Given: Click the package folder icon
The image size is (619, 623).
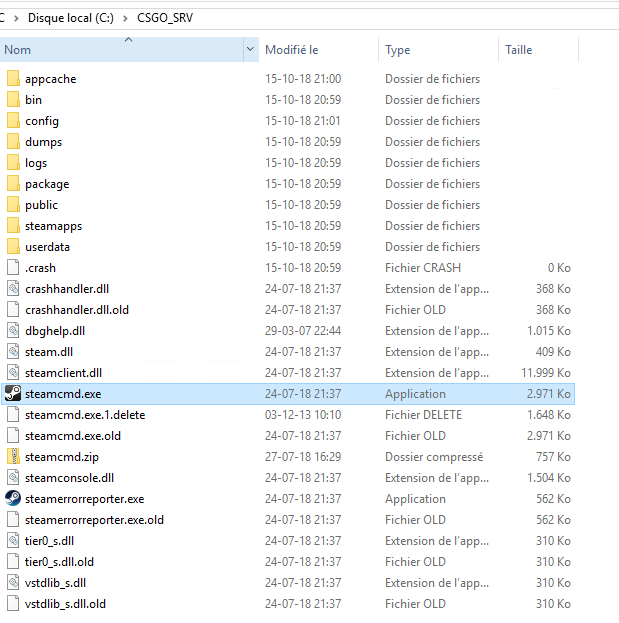Looking at the screenshot, I should tap(13, 184).
